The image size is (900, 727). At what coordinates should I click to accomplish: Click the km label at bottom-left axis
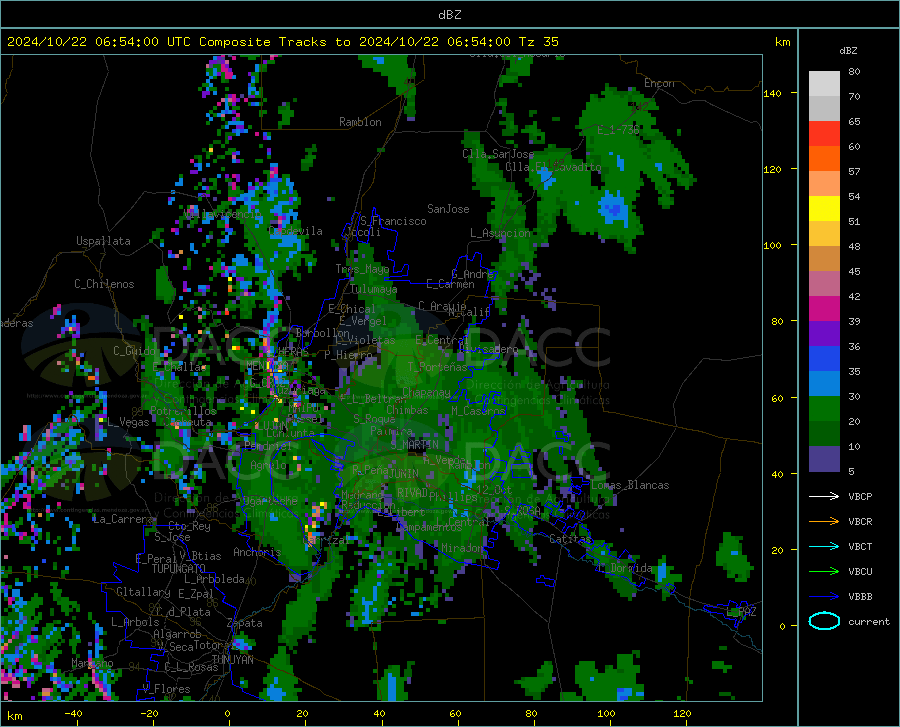[x=14, y=716]
